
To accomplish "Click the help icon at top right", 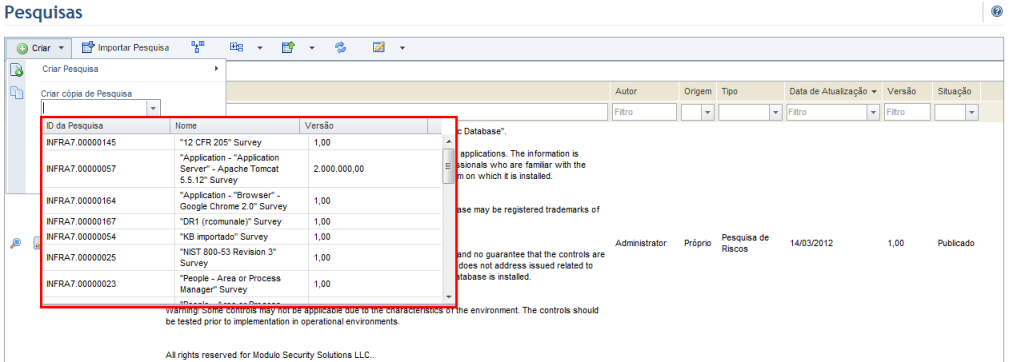I will tap(997, 12).
